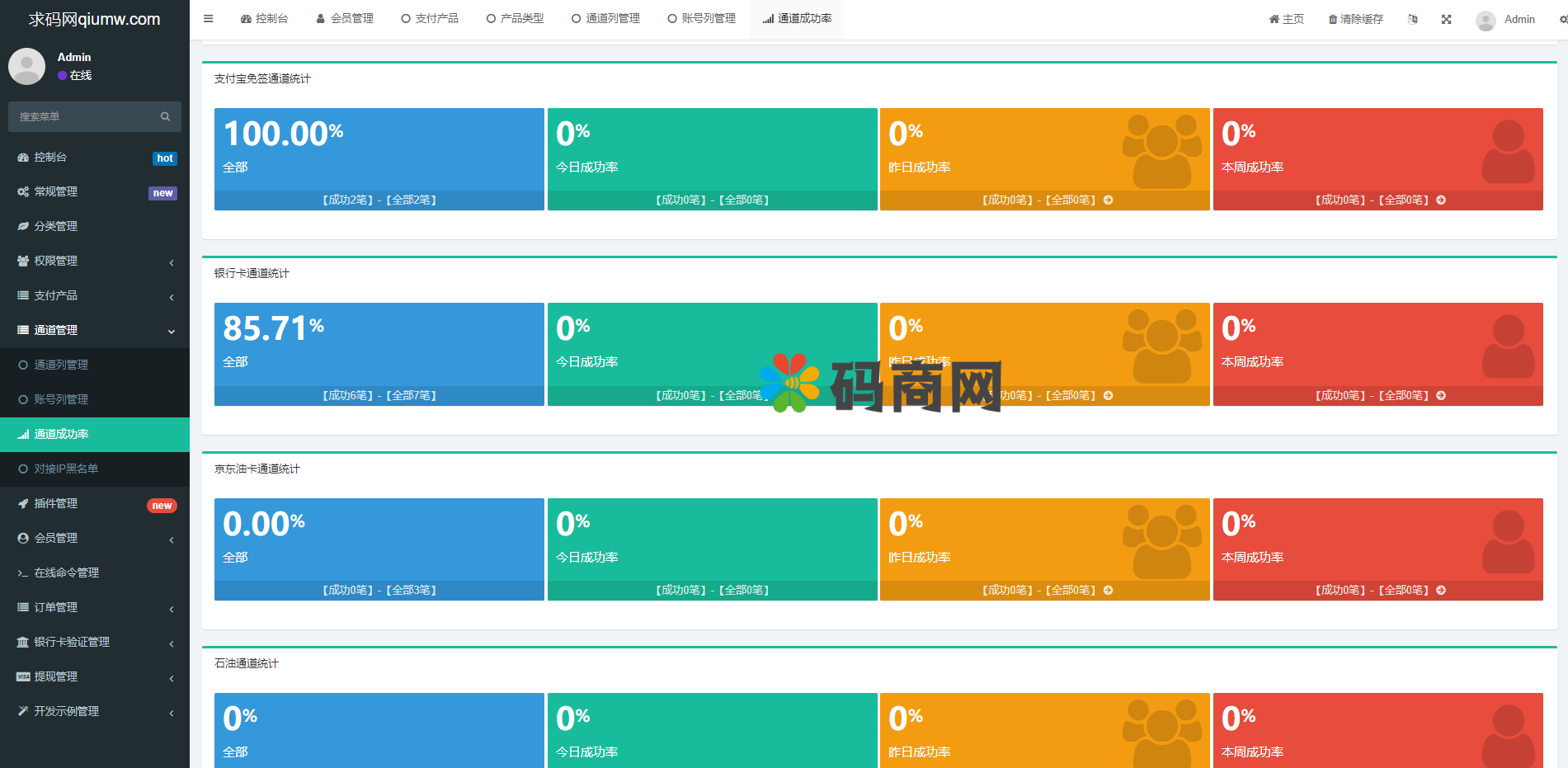This screenshot has height=768, width=1568.
Task: Click the 清除缓存 button
Action: (1355, 19)
